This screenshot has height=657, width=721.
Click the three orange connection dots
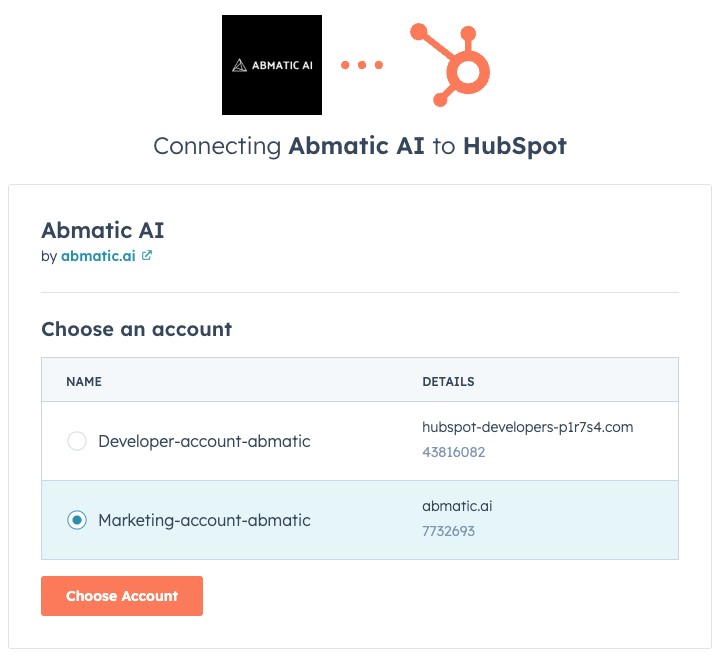pyautogui.click(x=361, y=66)
